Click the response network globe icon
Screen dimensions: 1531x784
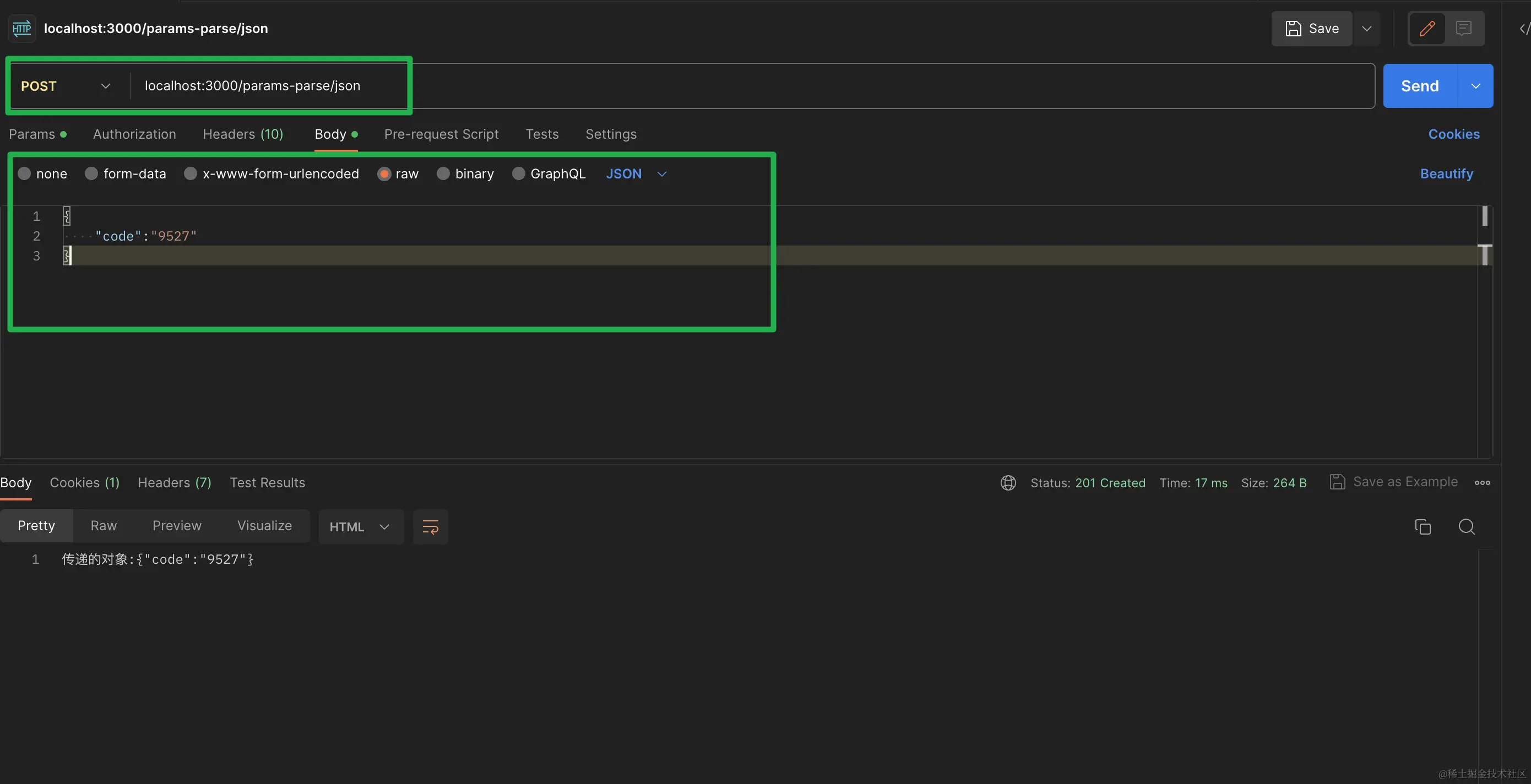tap(1008, 483)
